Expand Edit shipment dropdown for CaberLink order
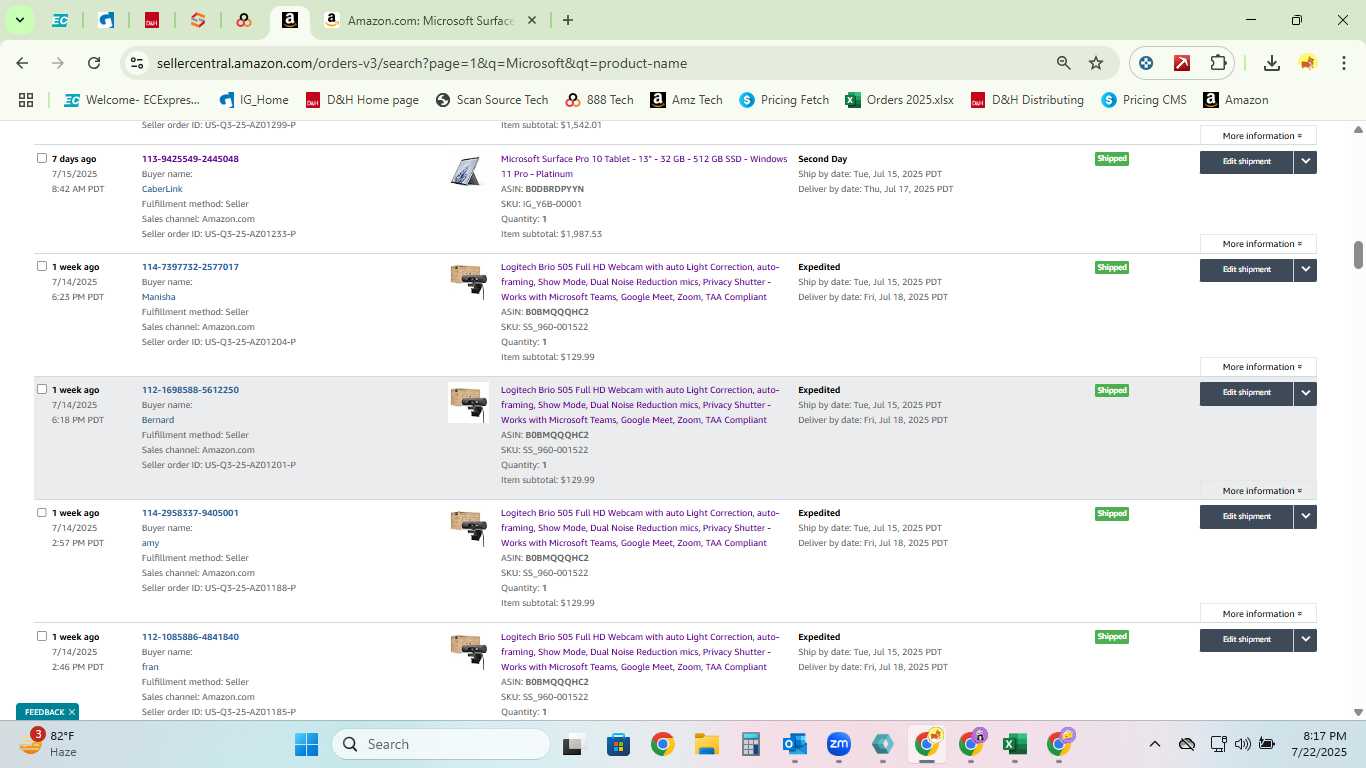 [x=1305, y=161]
